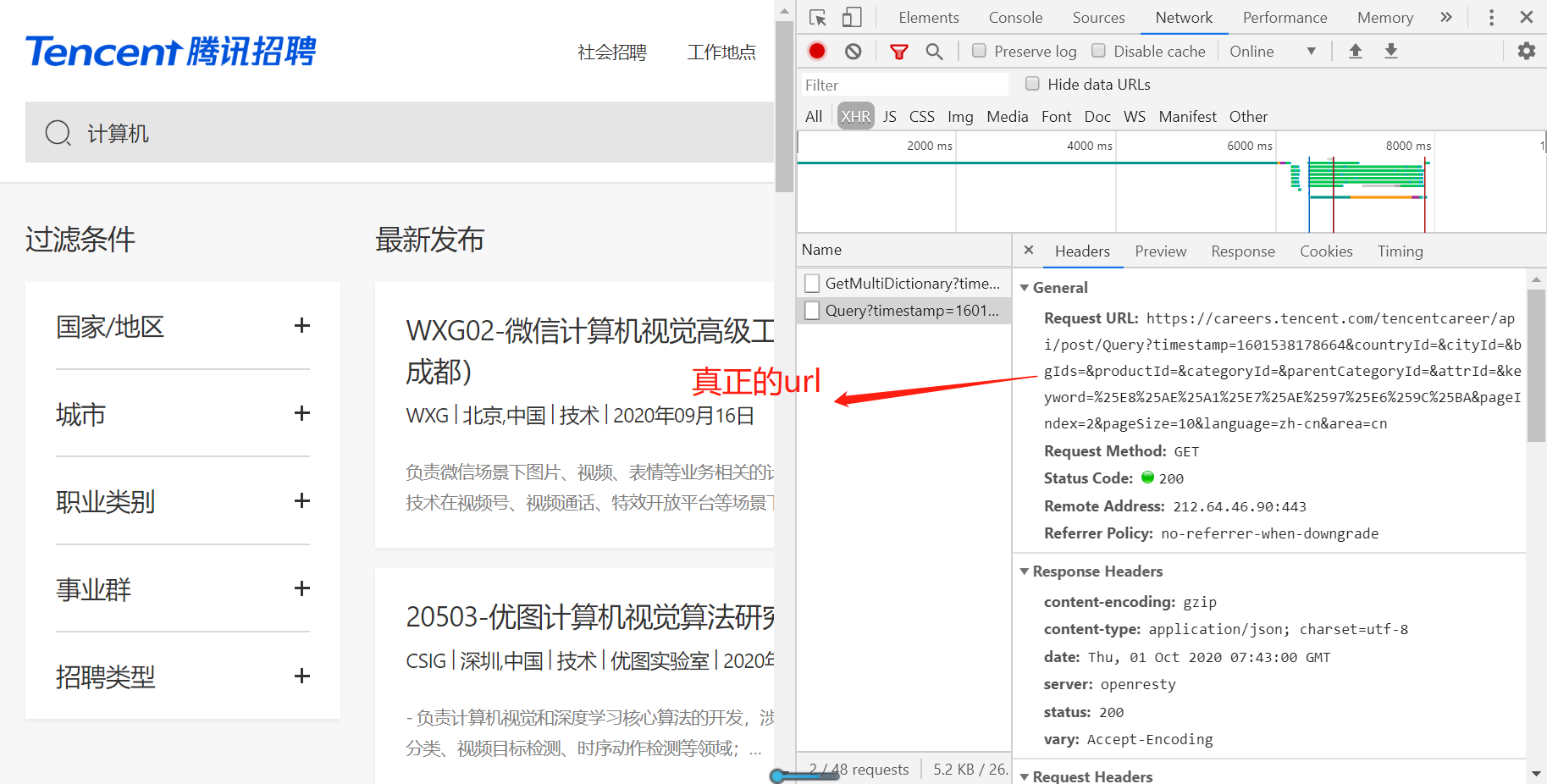Screen dimensions: 1547x784
Task: Filter requests by CSS
Action: pos(922,116)
